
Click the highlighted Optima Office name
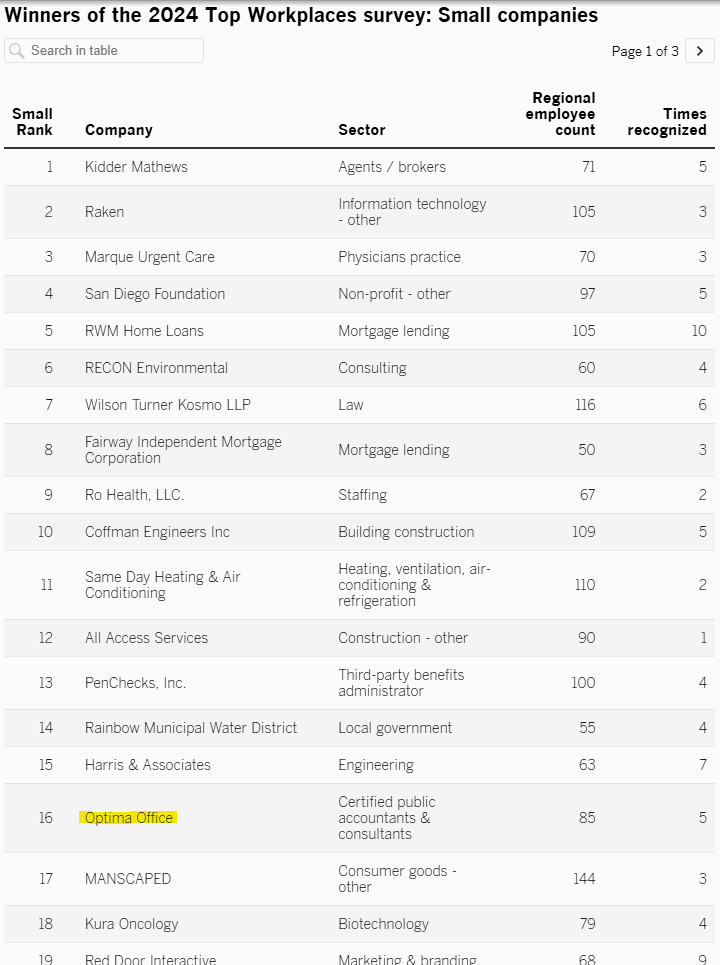pyautogui.click(x=129, y=818)
